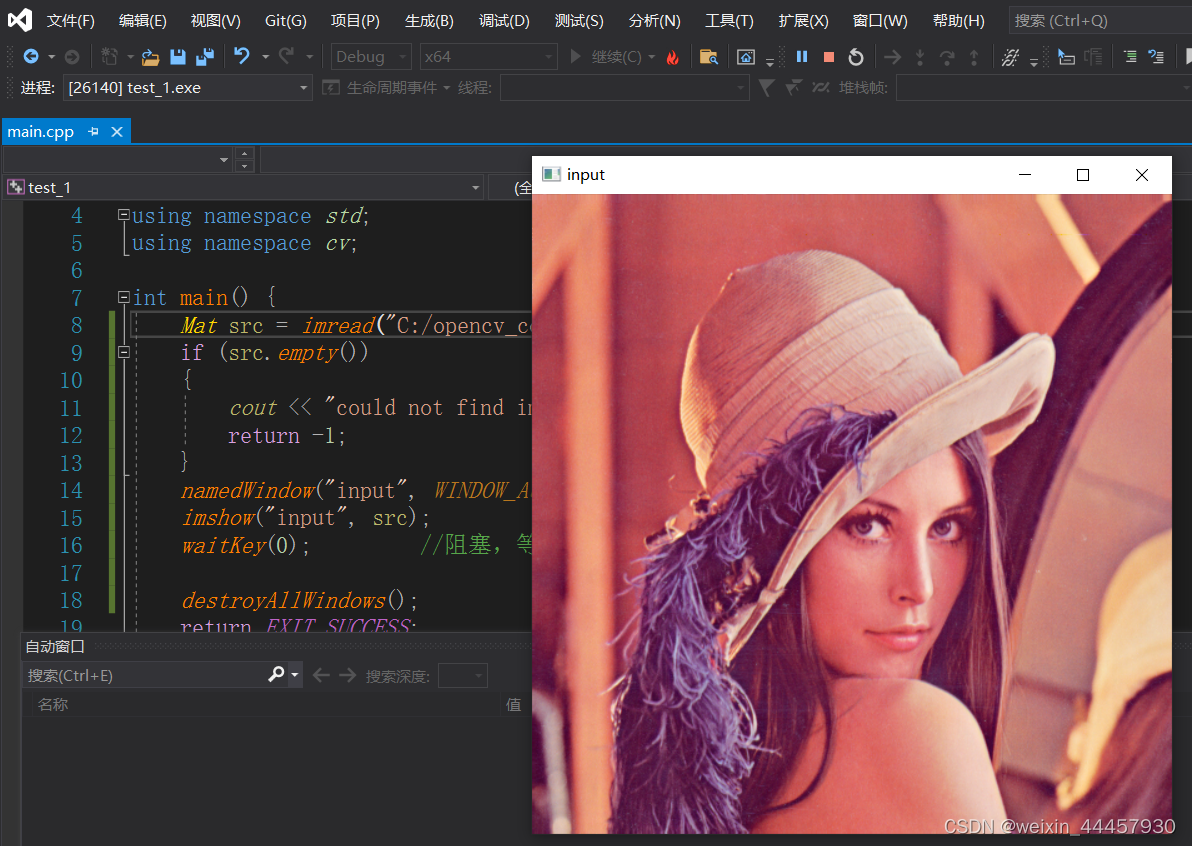Image resolution: width=1192 pixels, height=846 pixels.
Task: Click the indent lines icon in toolbar
Action: [x=1130, y=56]
